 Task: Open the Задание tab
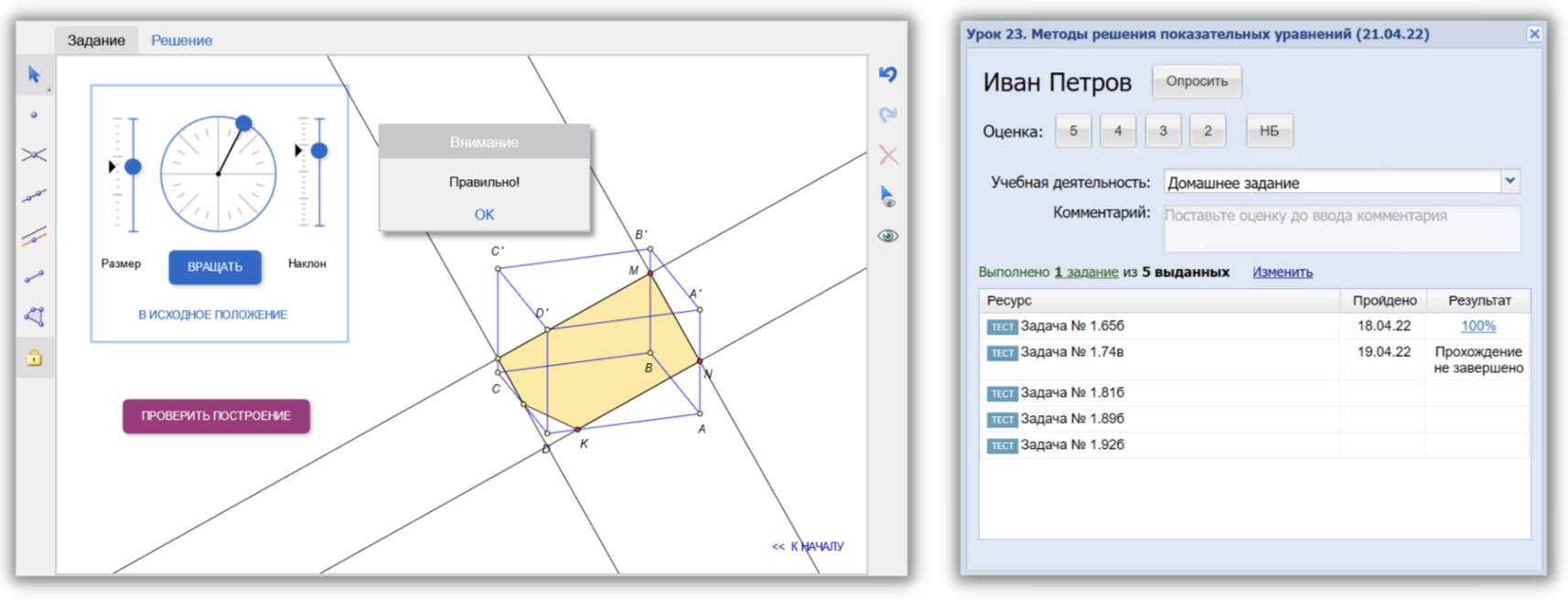click(x=96, y=40)
